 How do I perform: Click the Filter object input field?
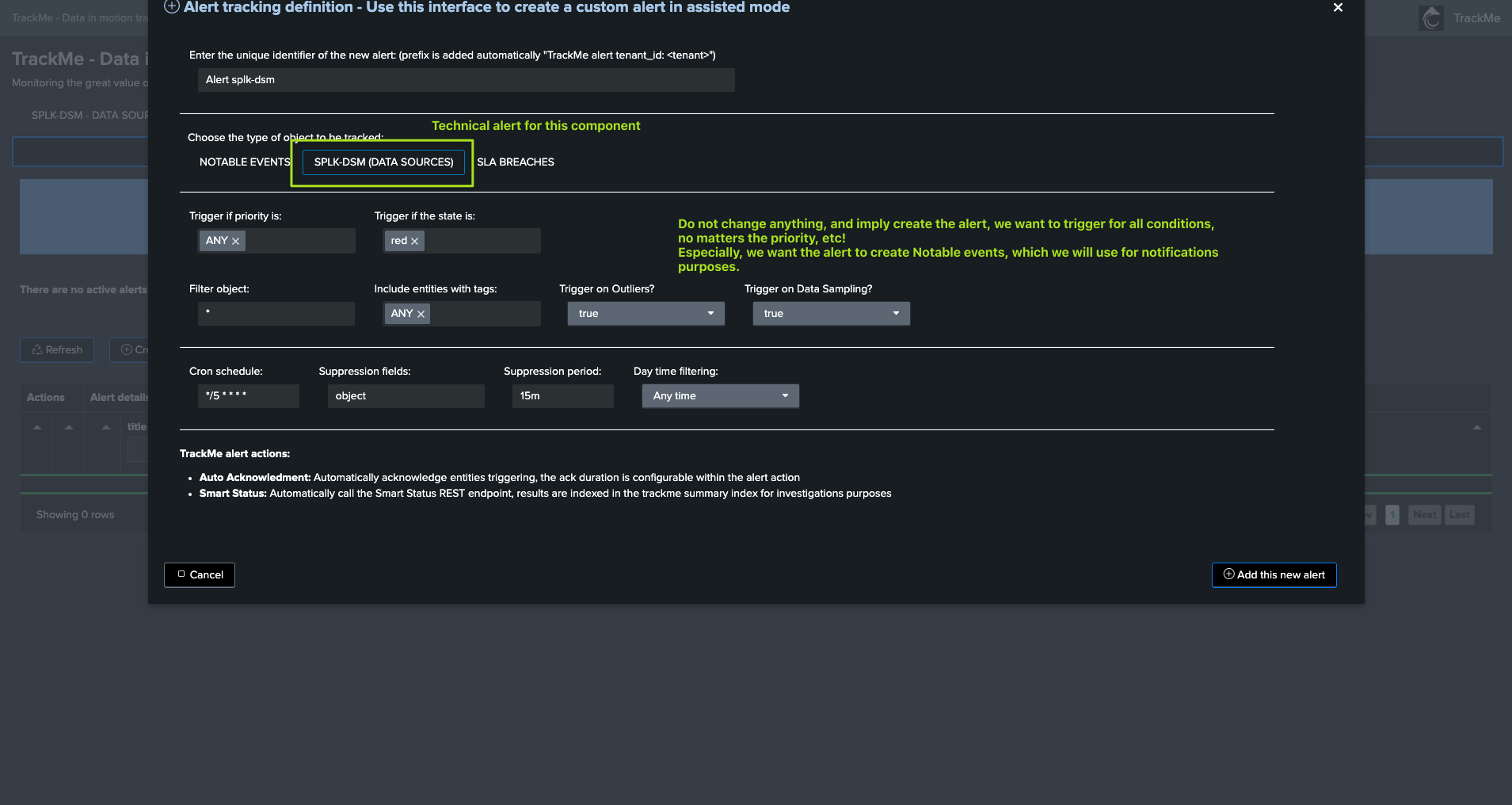276,314
